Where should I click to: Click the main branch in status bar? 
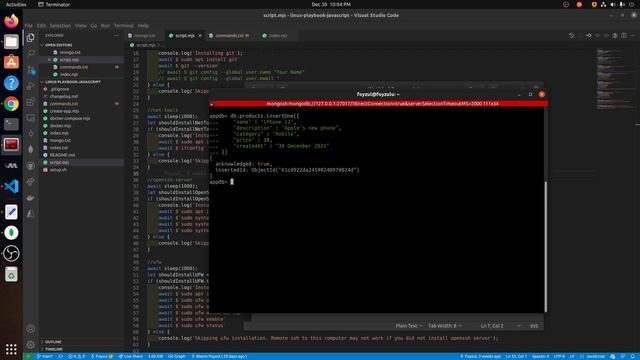[x=44, y=356]
